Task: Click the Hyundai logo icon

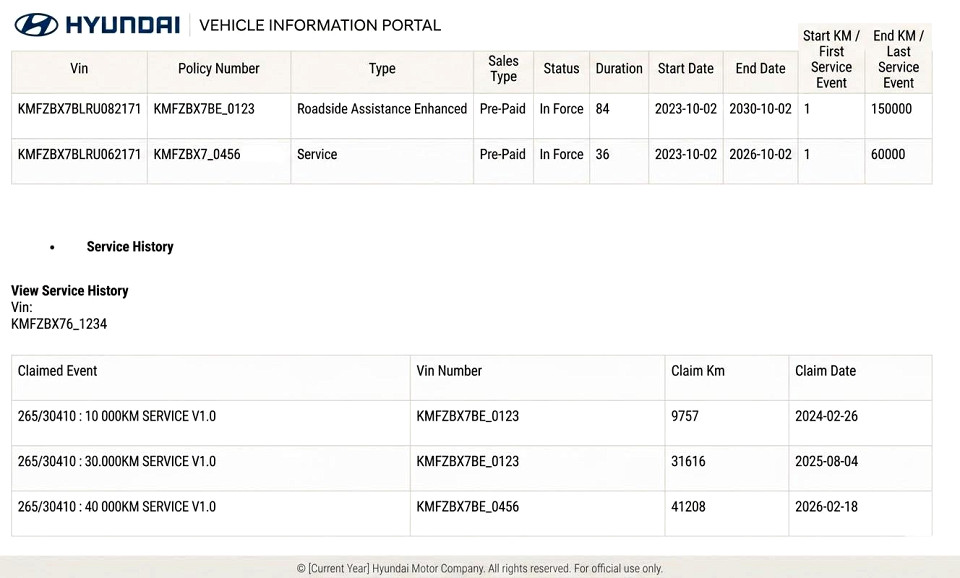Action: (x=36, y=25)
